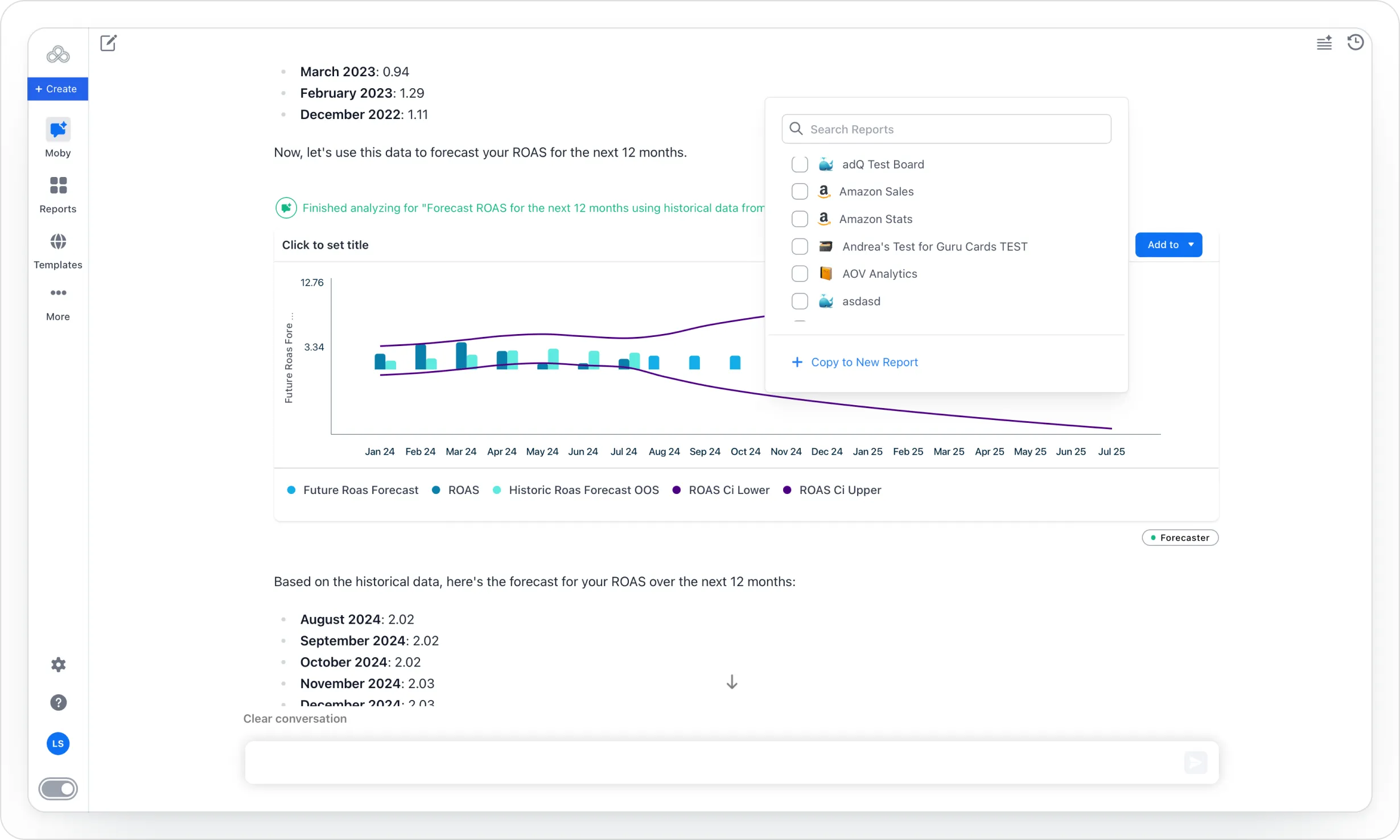Click the list with sparkle icon
The image size is (1400, 840).
(1324, 43)
